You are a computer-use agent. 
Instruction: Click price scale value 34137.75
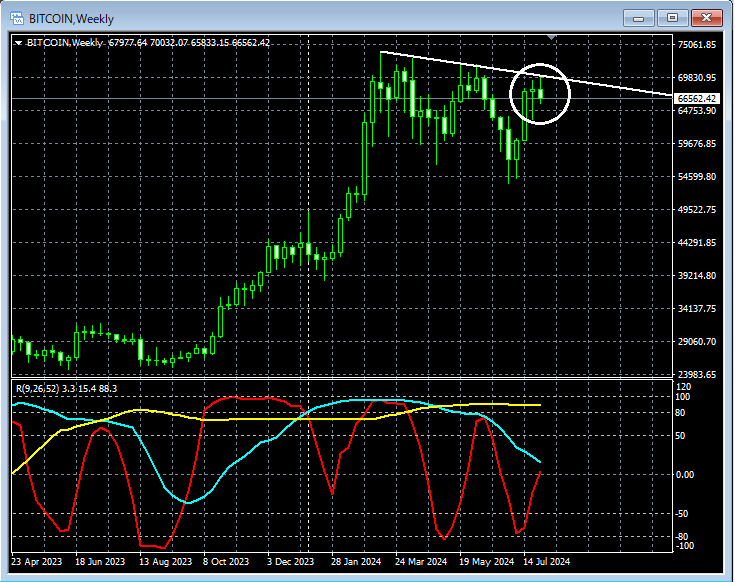(x=697, y=308)
